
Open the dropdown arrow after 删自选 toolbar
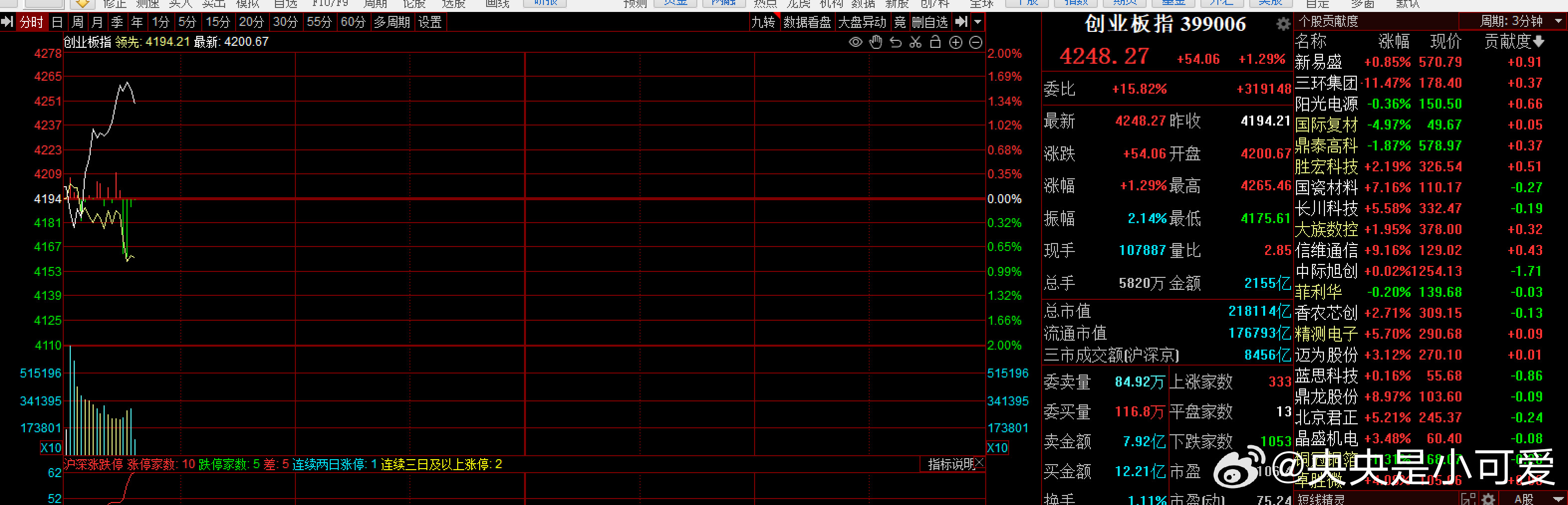978,22
